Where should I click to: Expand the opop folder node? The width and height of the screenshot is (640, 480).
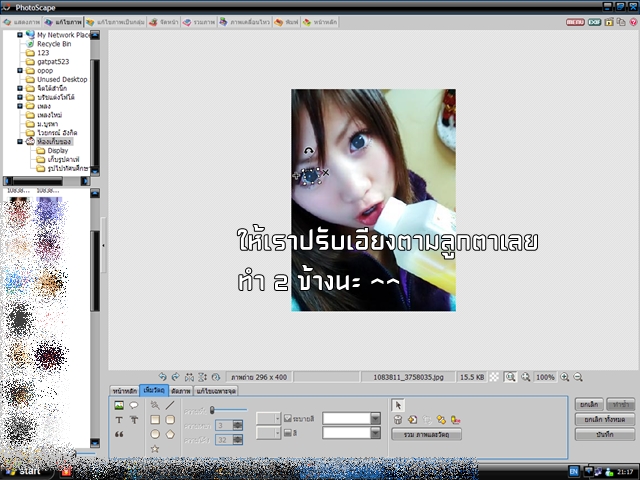pos(20,71)
